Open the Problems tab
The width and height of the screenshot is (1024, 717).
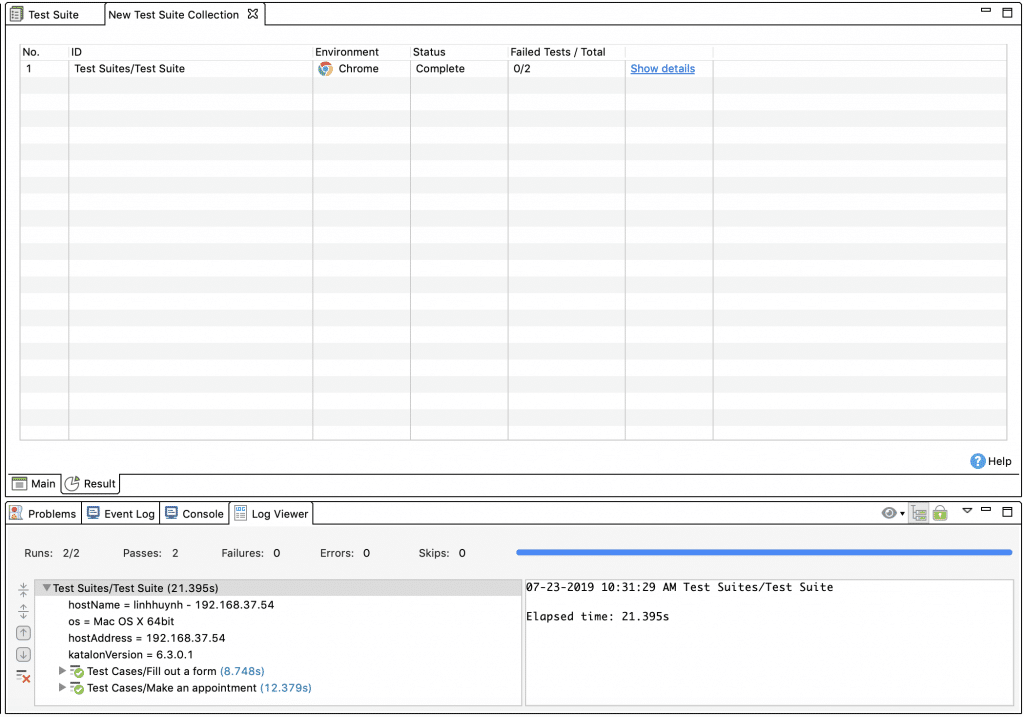click(x=44, y=513)
